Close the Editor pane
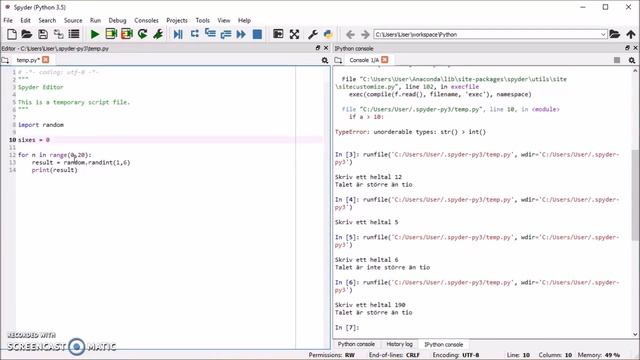Viewport: 640px width, 360px height. click(326, 48)
